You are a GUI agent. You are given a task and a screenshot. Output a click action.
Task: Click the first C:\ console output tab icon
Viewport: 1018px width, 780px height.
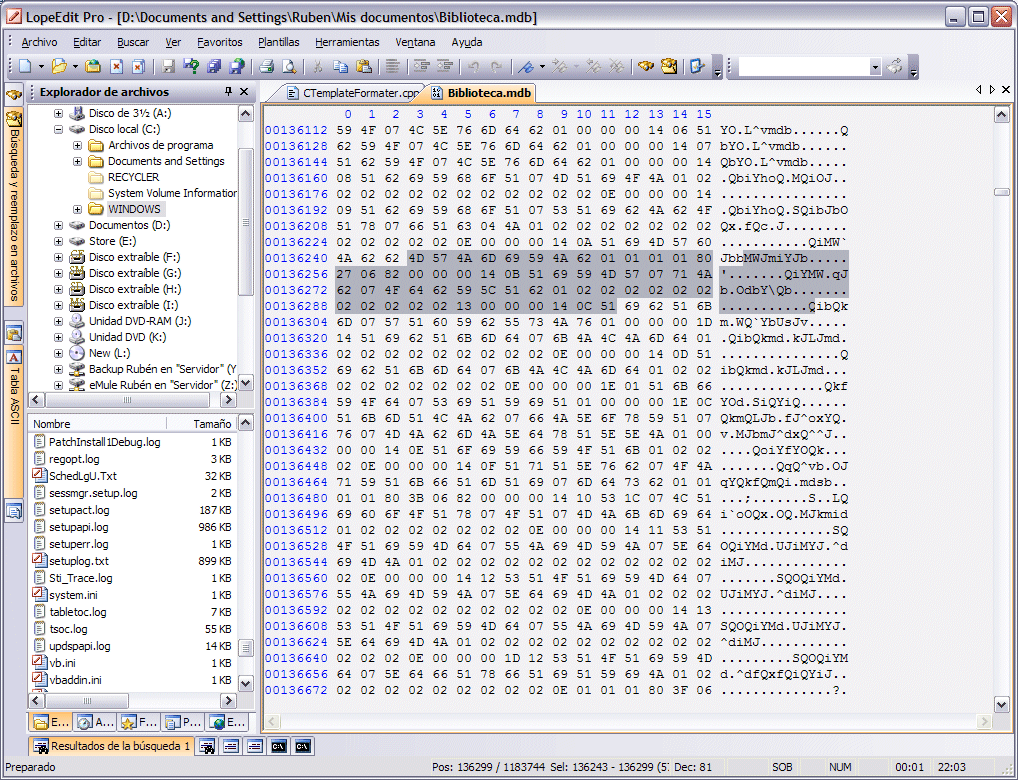coord(279,747)
